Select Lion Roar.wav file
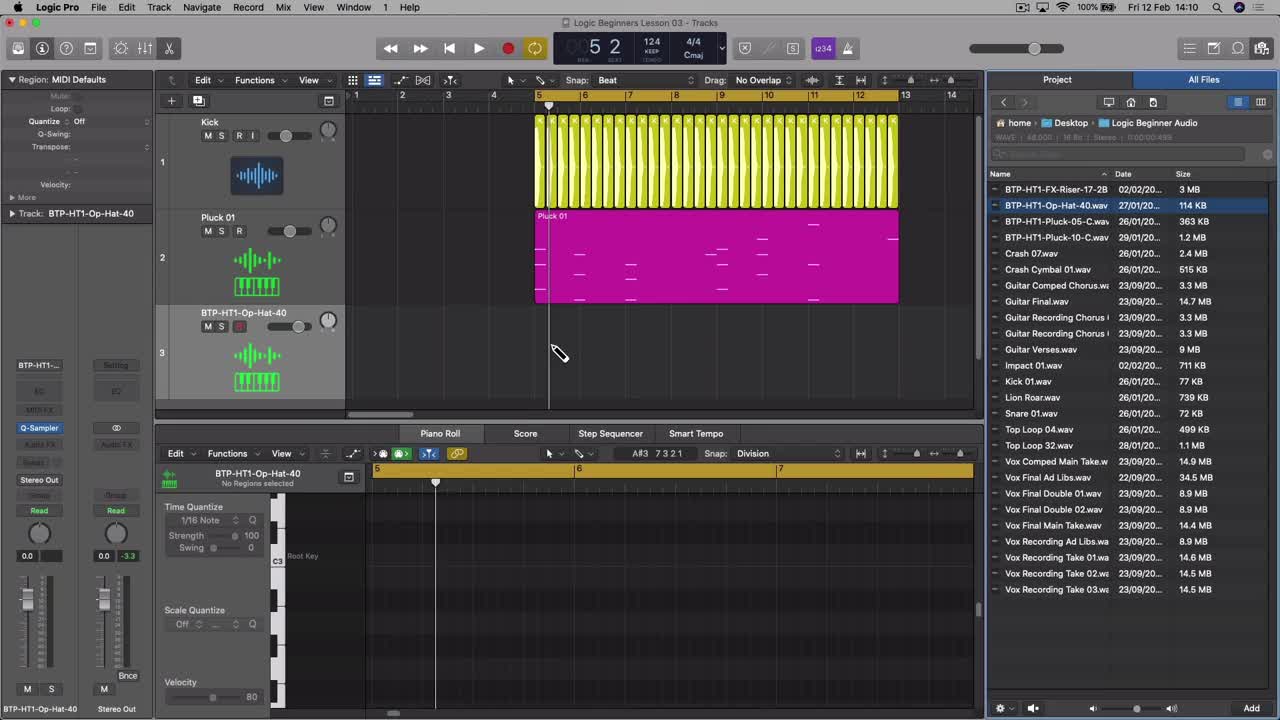The width and height of the screenshot is (1280, 720). (1032, 397)
